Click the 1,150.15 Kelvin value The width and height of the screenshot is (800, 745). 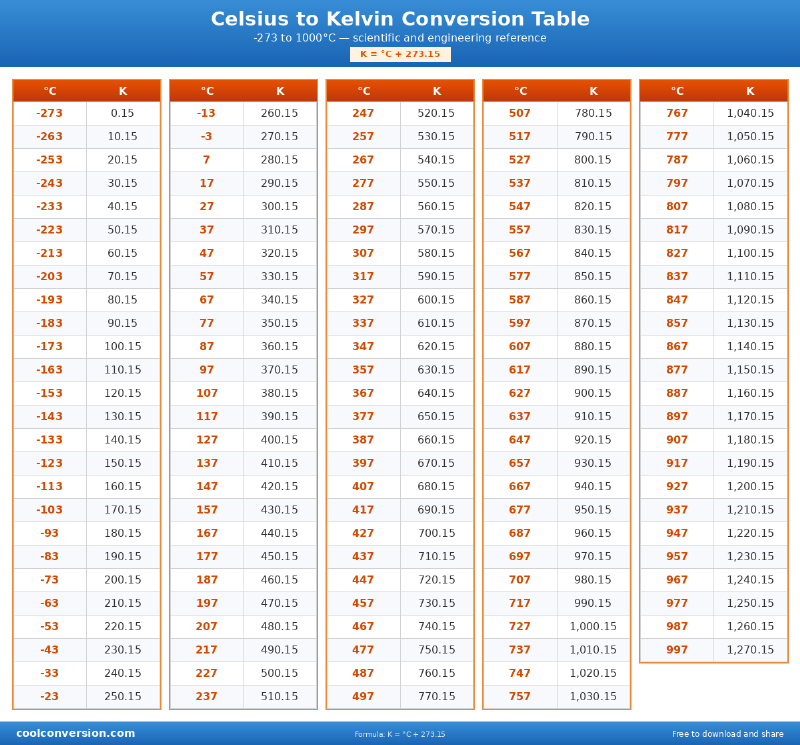coord(751,370)
